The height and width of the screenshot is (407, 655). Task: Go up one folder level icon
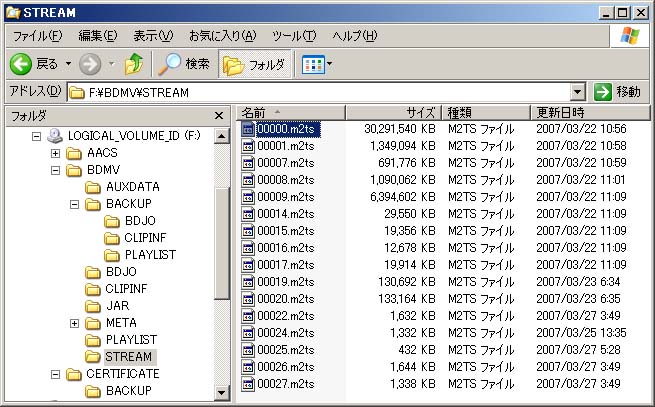pyautogui.click(x=134, y=64)
